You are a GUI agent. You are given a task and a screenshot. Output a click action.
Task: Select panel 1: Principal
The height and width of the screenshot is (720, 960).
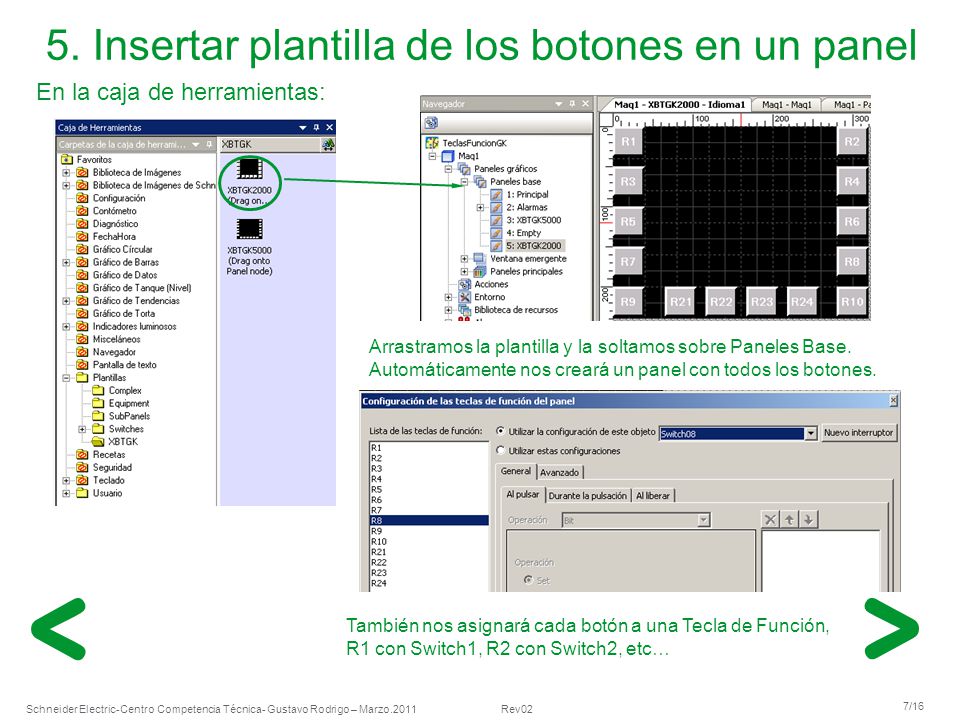(520, 194)
